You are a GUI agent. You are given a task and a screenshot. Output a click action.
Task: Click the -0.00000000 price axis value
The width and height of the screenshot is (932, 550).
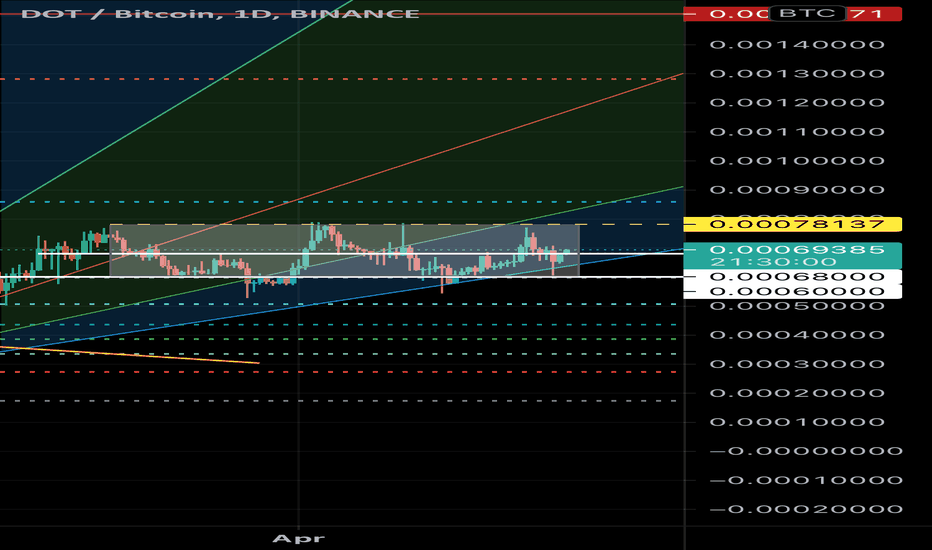(x=807, y=451)
